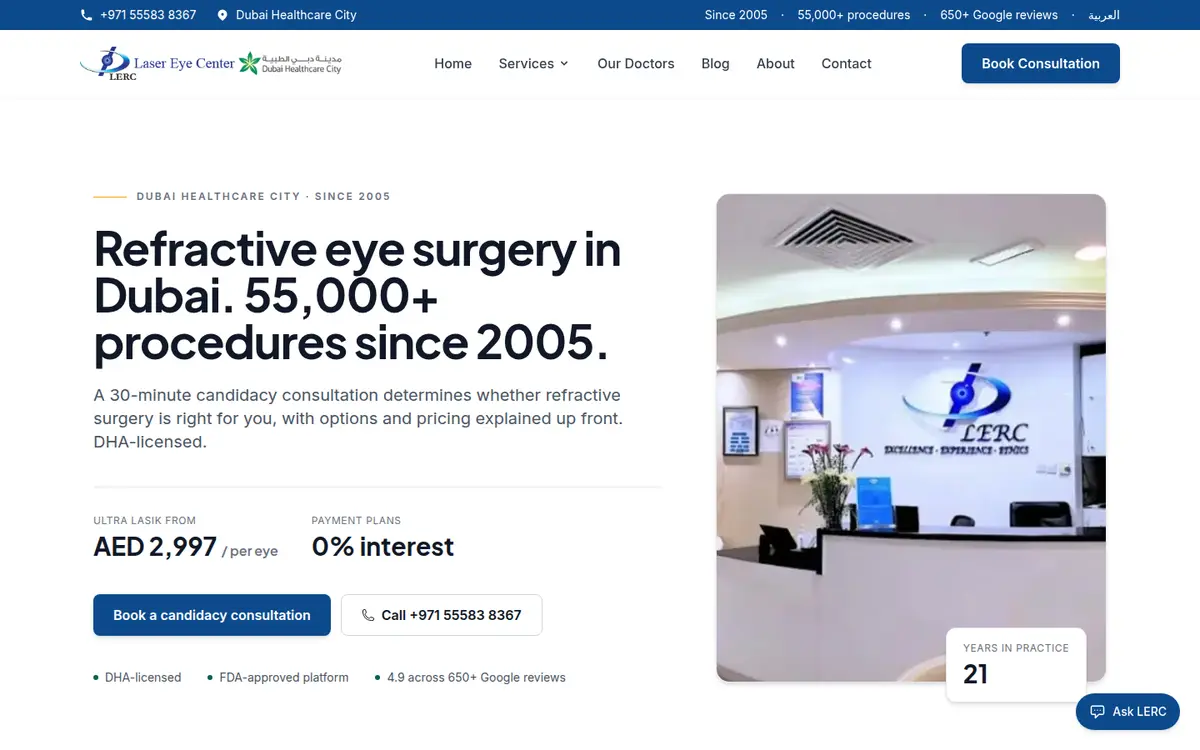Viewport: 1200px width, 750px height.
Task: Go to the Home menu item
Action: click(x=453, y=63)
